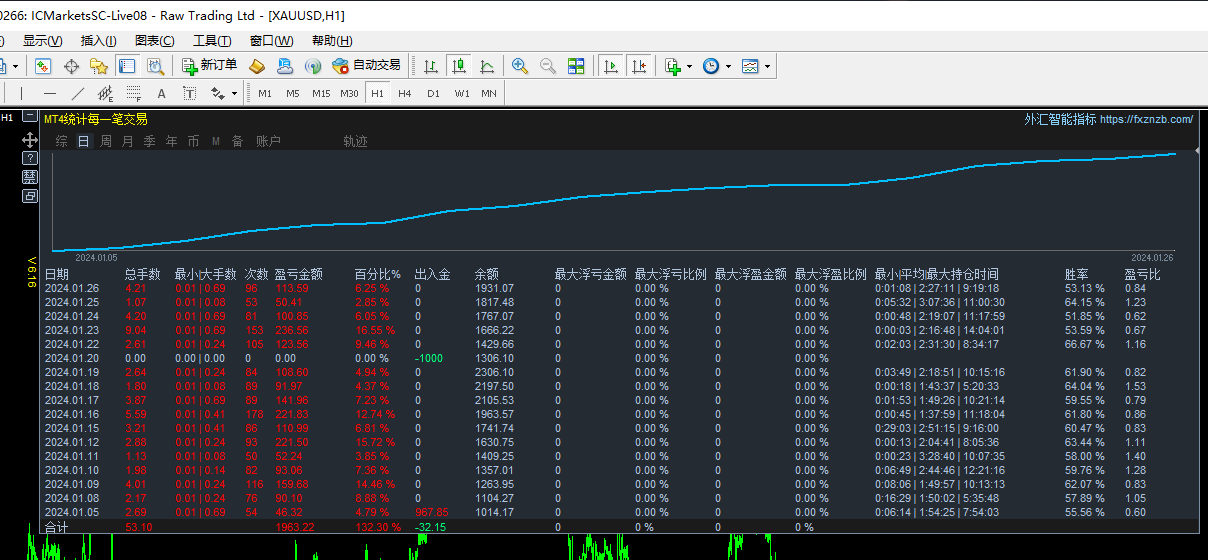Screen dimensions: 1208x560
Task: Switch to line chart mode
Action: [487, 66]
